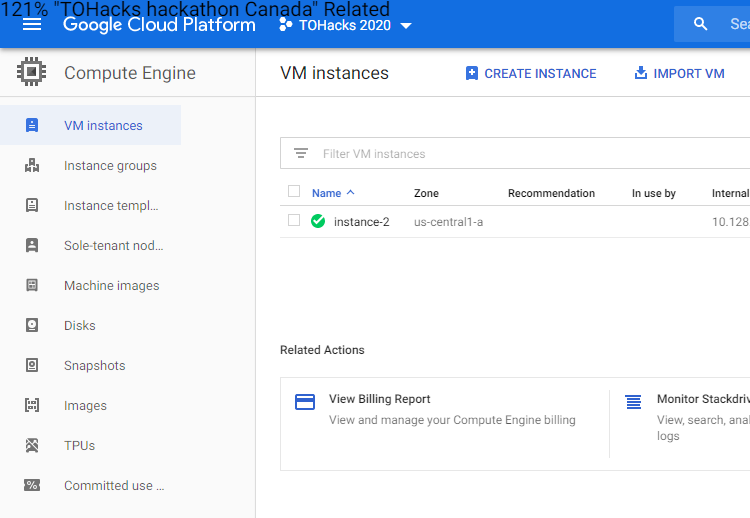This screenshot has height=518, width=750.
Task: Sort by Name column arrow
Action: point(350,193)
